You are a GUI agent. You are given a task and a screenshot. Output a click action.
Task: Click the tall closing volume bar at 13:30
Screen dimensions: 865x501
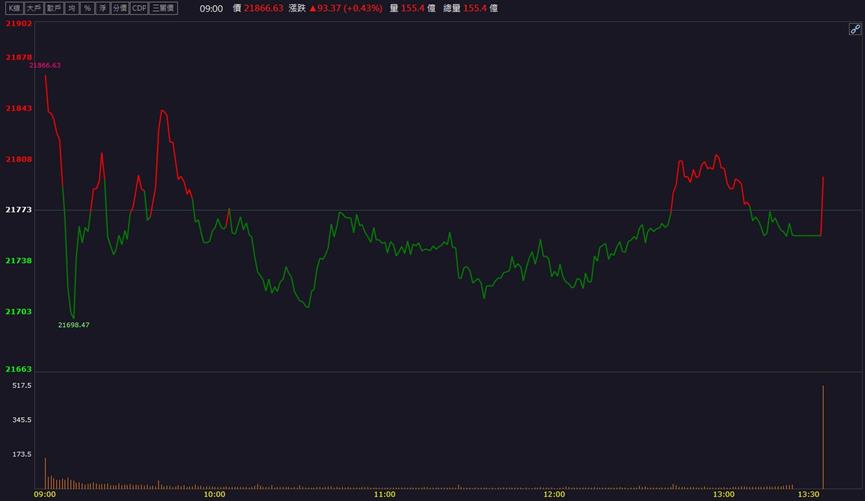tap(823, 437)
